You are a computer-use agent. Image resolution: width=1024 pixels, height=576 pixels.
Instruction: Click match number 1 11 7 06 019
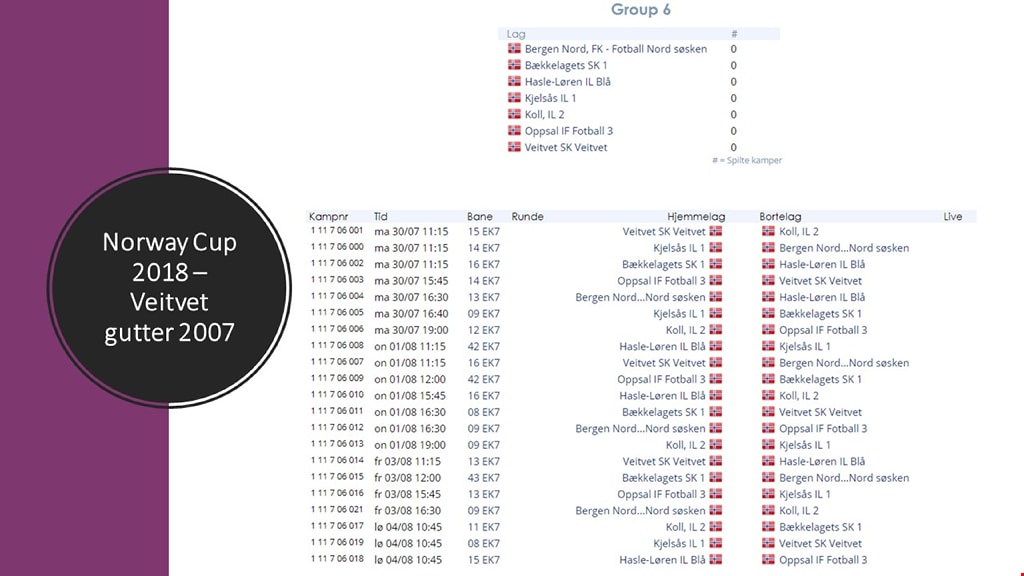click(337, 542)
